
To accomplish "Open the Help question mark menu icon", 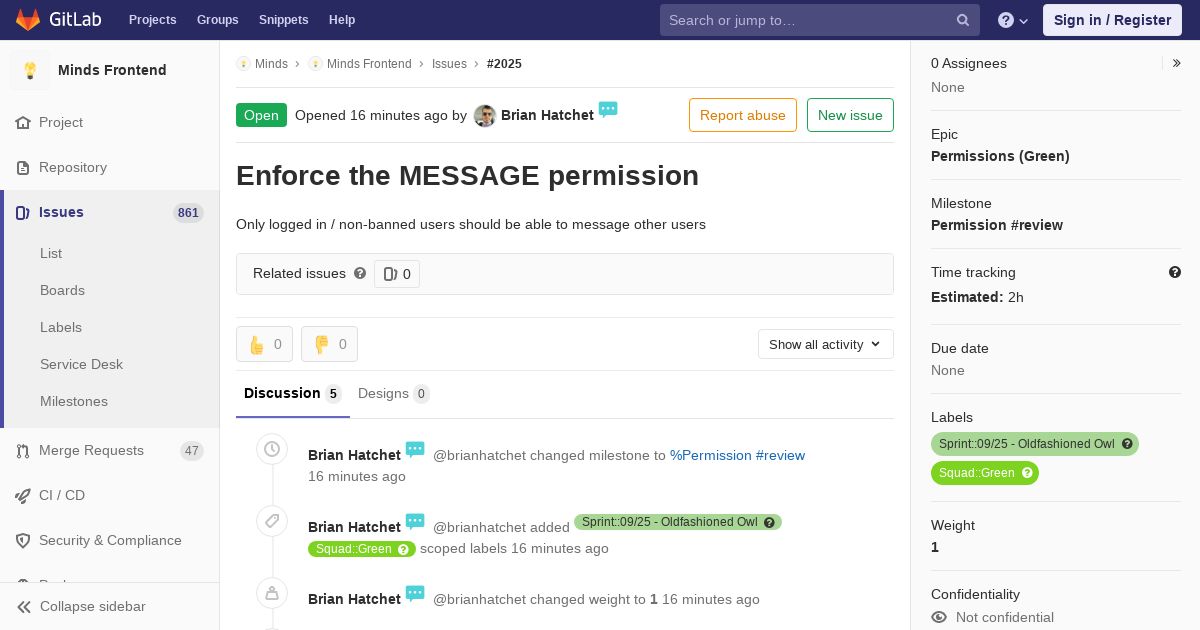I will coord(1006,20).
